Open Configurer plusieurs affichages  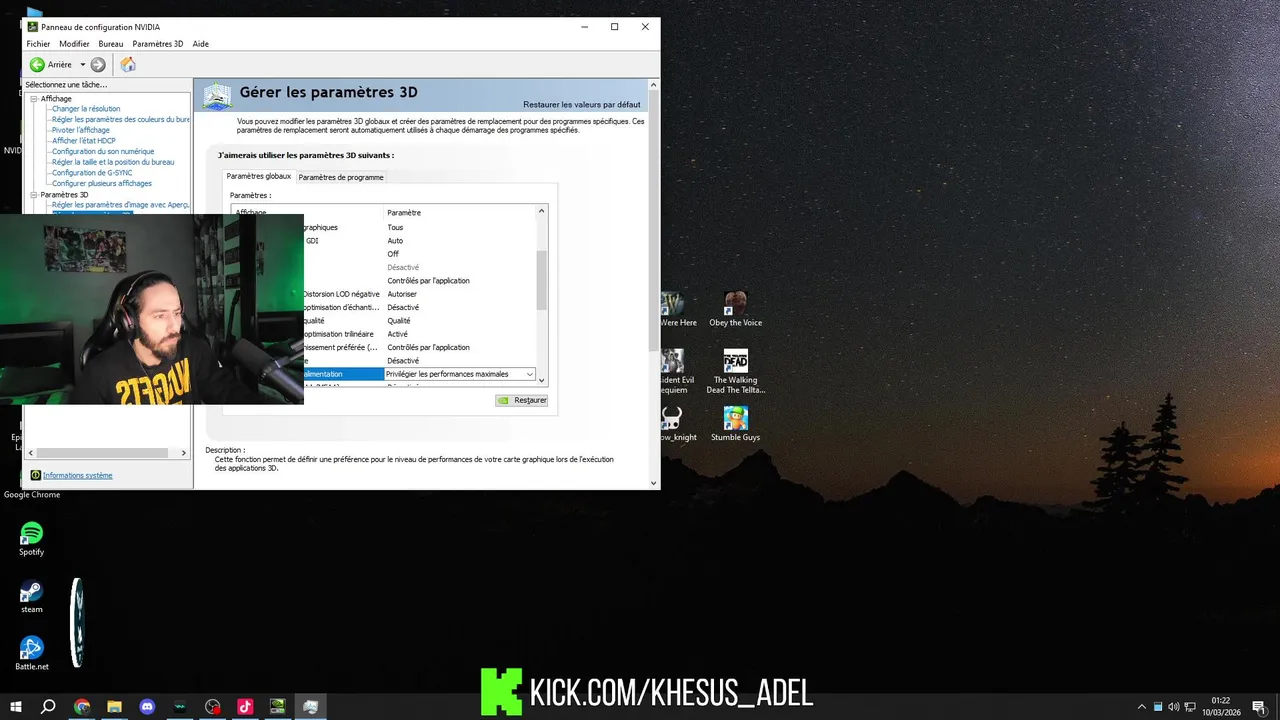[102, 183]
